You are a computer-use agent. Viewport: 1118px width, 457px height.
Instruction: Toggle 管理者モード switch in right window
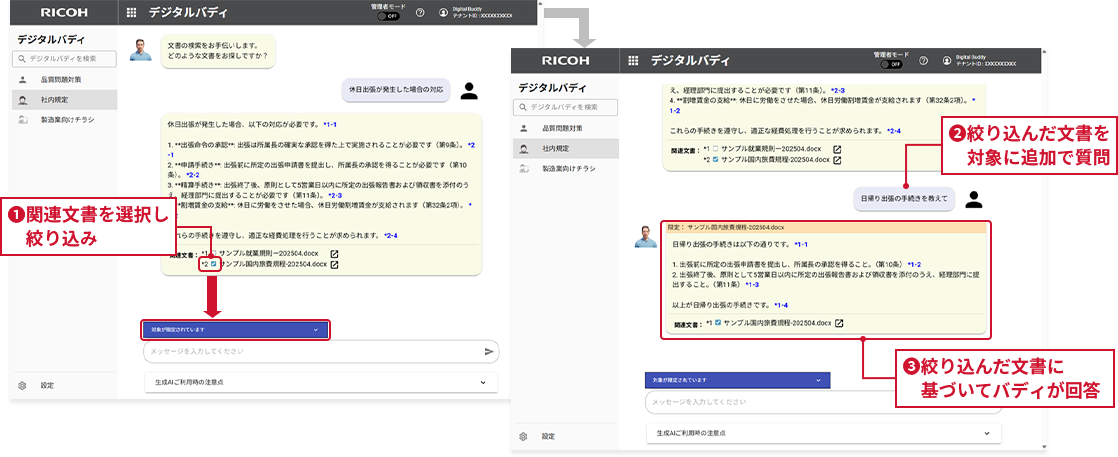(890, 64)
